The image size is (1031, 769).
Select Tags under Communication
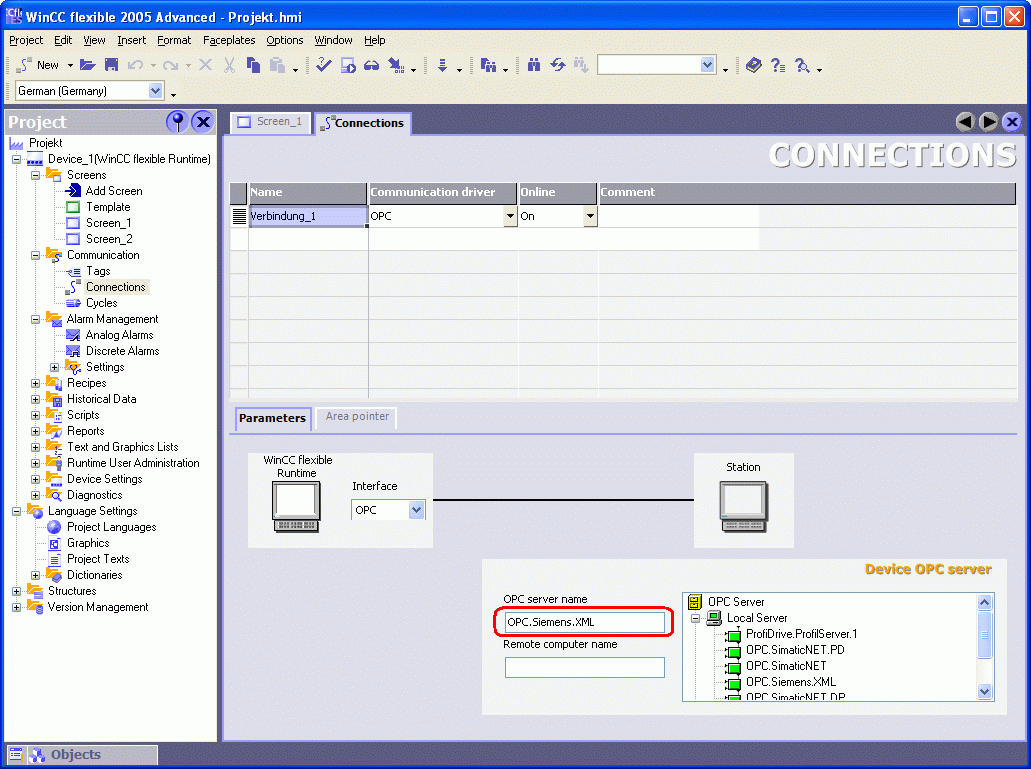tap(98, 271)
